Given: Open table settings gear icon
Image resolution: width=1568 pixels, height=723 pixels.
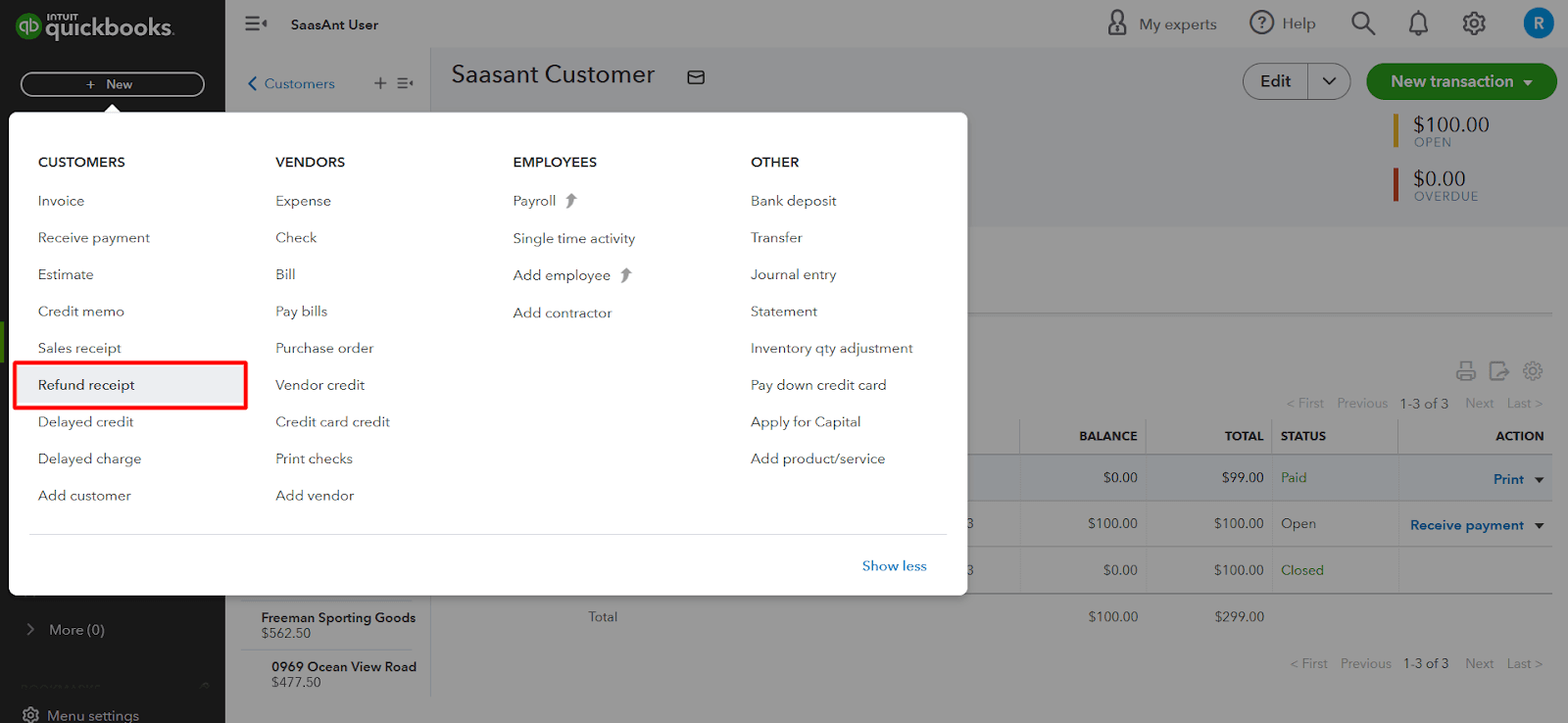Looking at the screenshot, I should click(1533, 371).
